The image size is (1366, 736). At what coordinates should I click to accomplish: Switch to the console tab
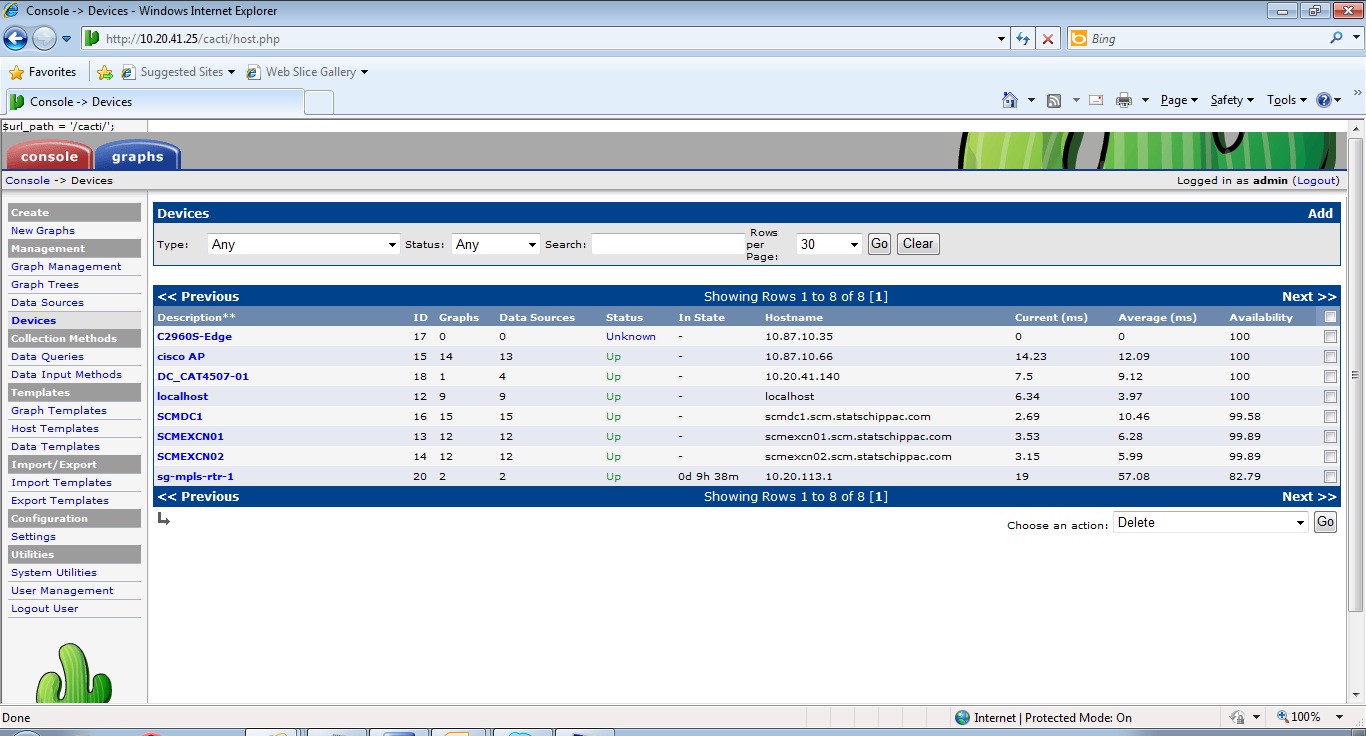point(49,156)
